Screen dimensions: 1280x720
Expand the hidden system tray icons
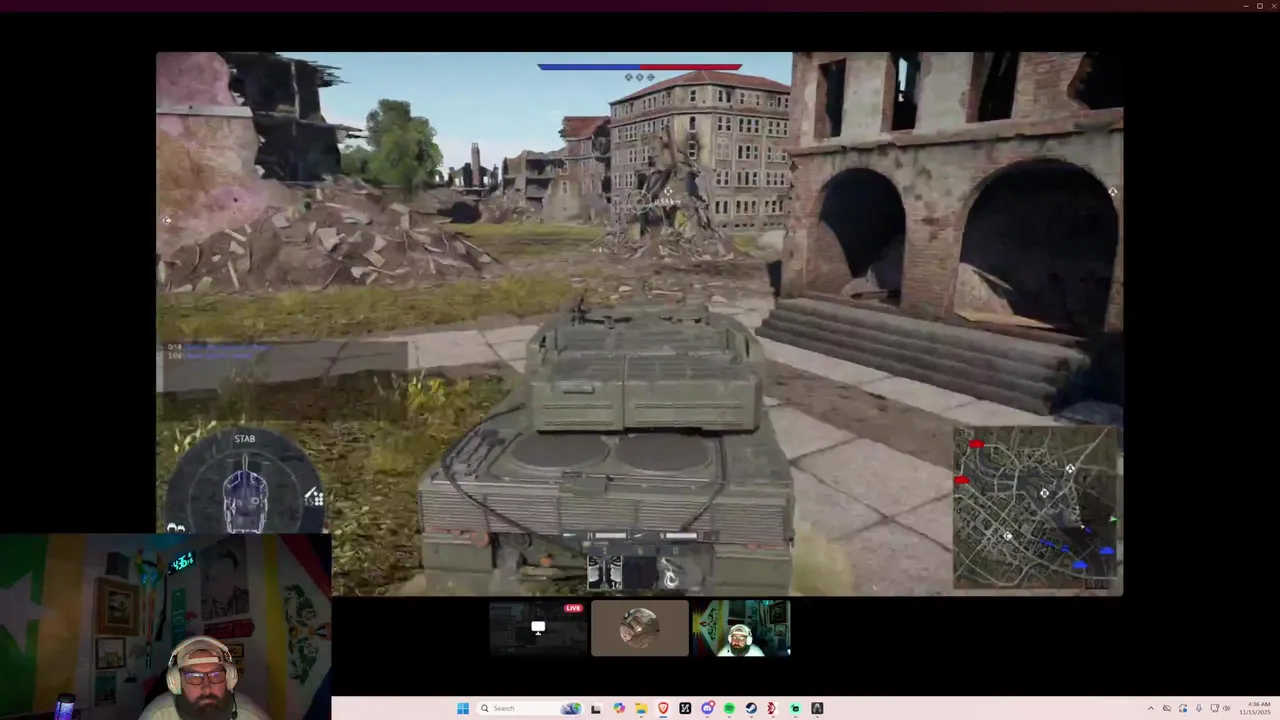tap(1151, 708)
